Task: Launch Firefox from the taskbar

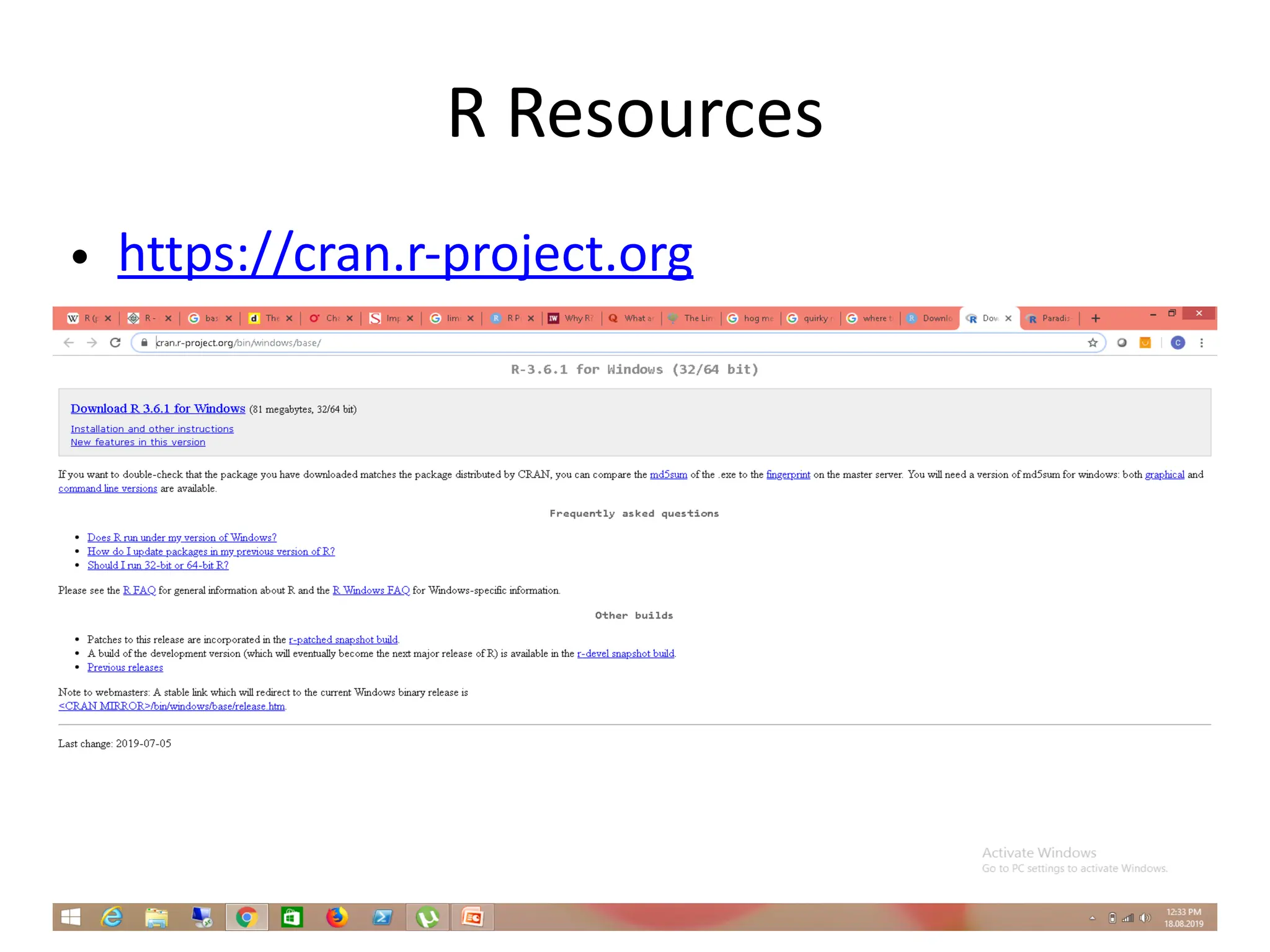Action: (x=337, y=917)
